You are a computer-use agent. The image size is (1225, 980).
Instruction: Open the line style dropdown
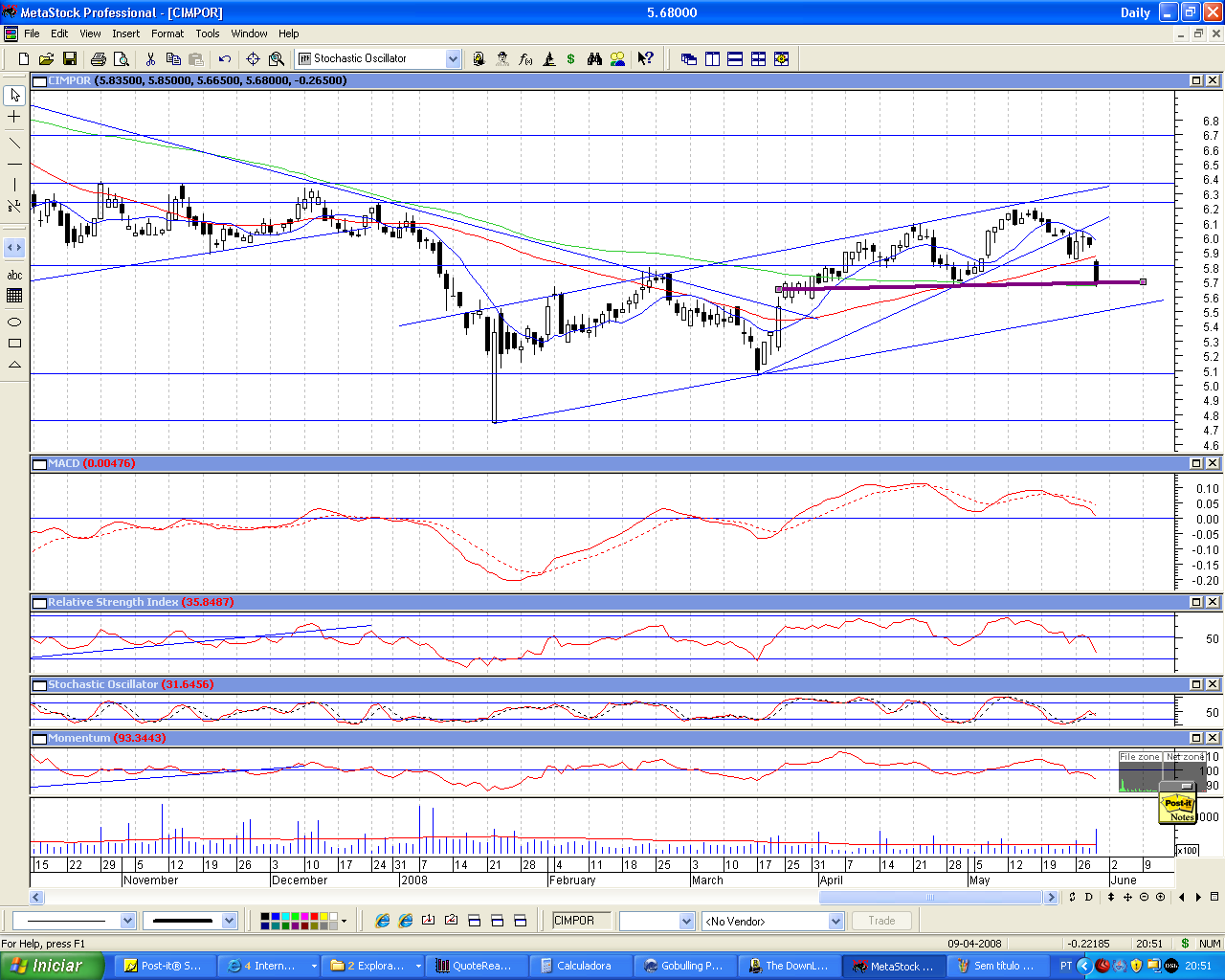click(127, 921)
